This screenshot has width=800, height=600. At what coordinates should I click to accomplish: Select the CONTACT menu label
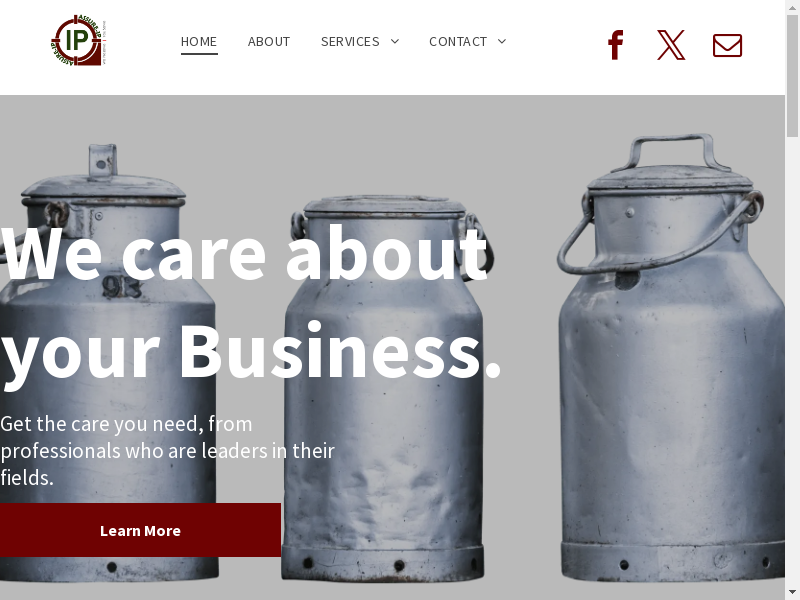pyautogui.click(x=458, y=41)
